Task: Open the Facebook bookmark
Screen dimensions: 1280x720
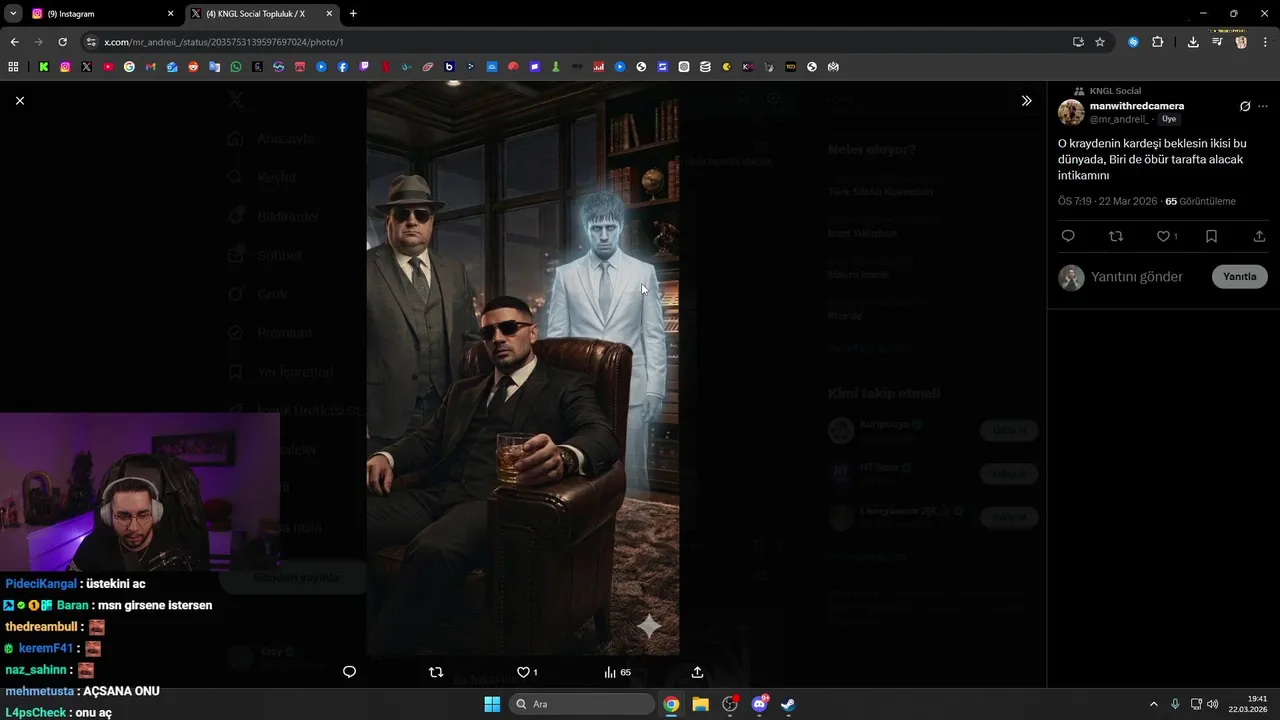Action: (343, 67)
